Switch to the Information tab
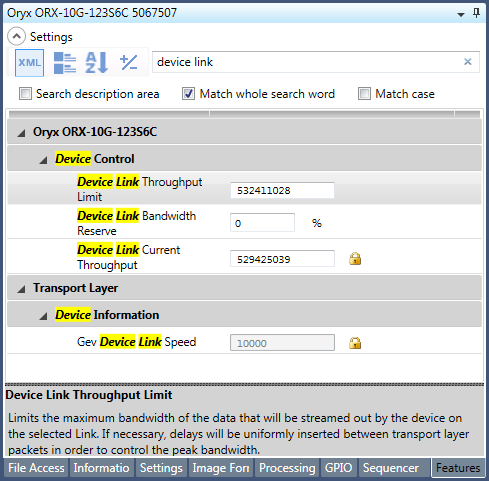This screenshot has width=489, height=481. point(101,468)
